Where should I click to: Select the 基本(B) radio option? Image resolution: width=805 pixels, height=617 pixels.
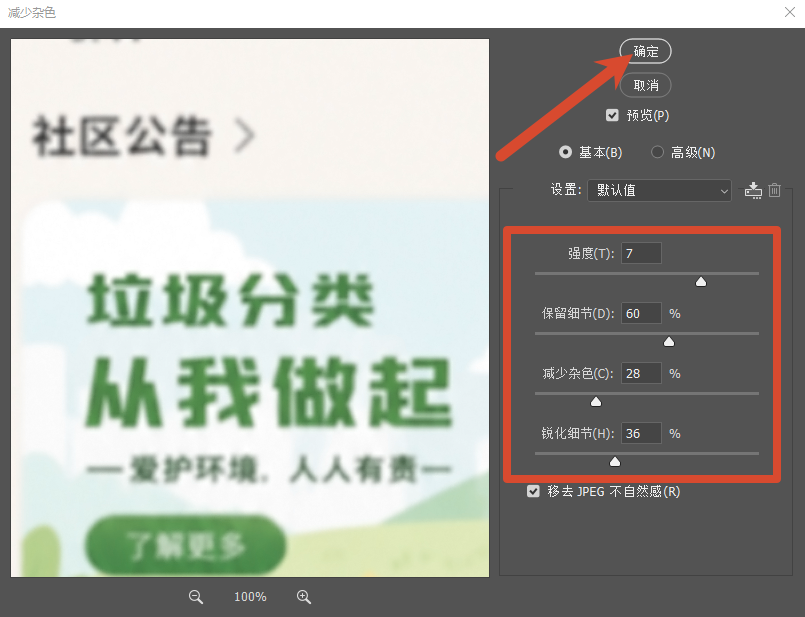point(565,152)
